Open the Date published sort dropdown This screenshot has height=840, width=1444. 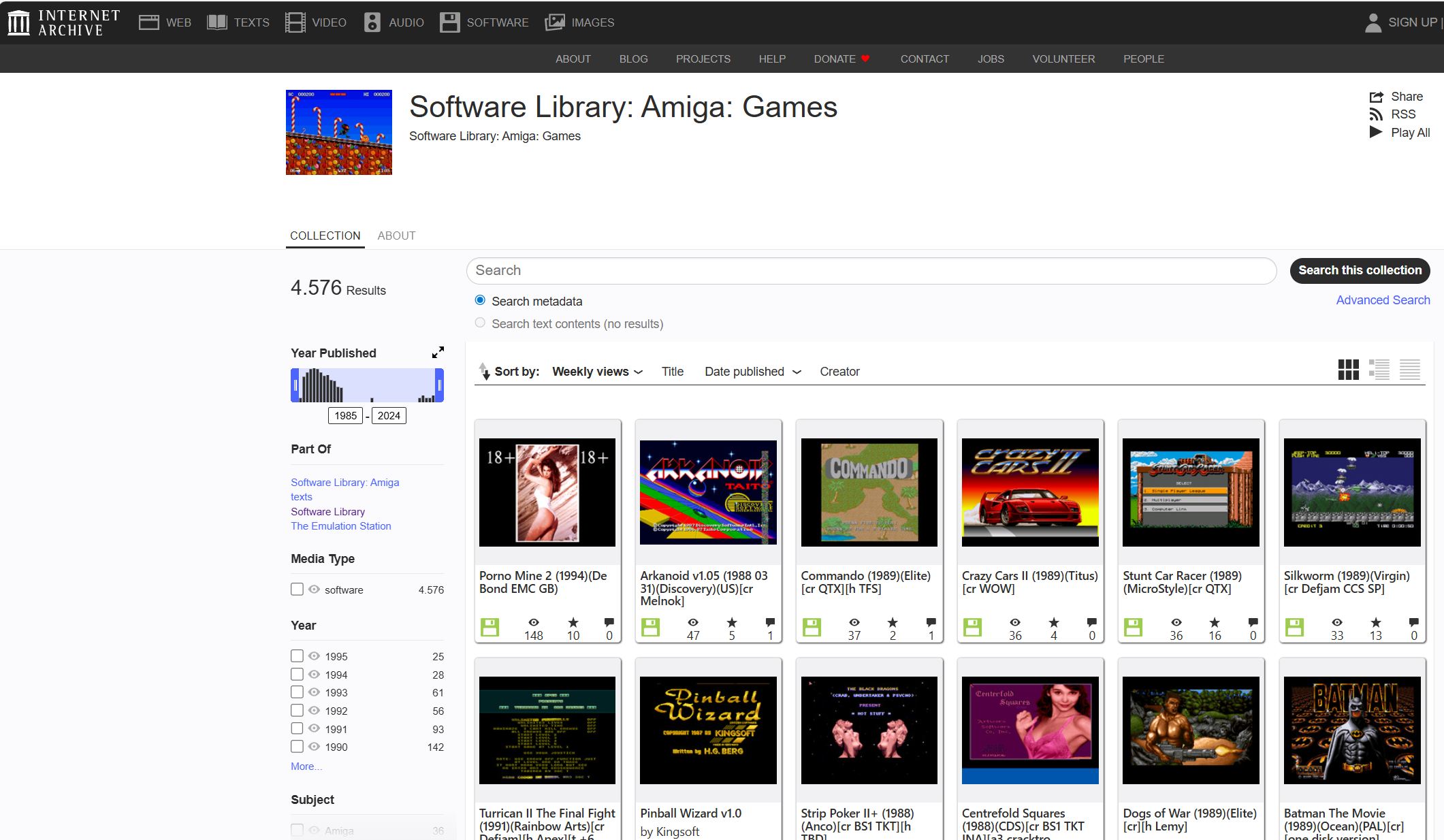point(752,372)
